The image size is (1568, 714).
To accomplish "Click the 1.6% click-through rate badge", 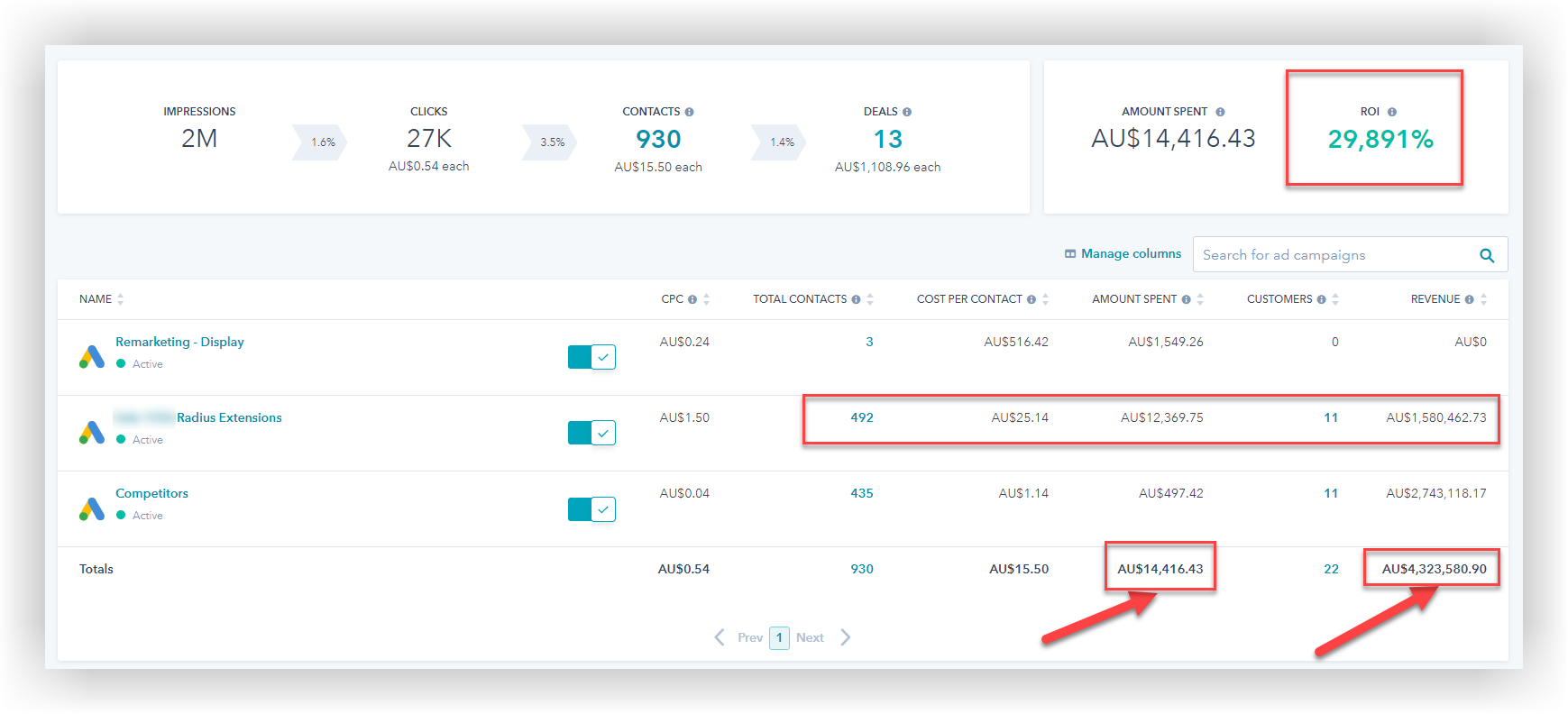I will tap(320, 142).
